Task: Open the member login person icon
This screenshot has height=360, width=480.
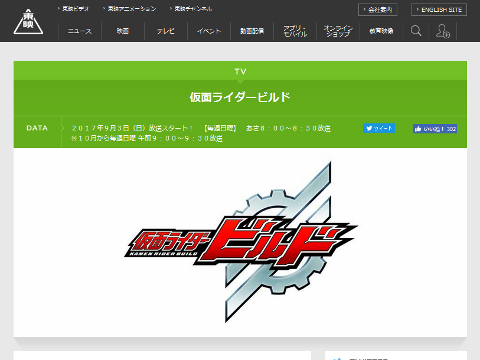Action: pos(443,31)
